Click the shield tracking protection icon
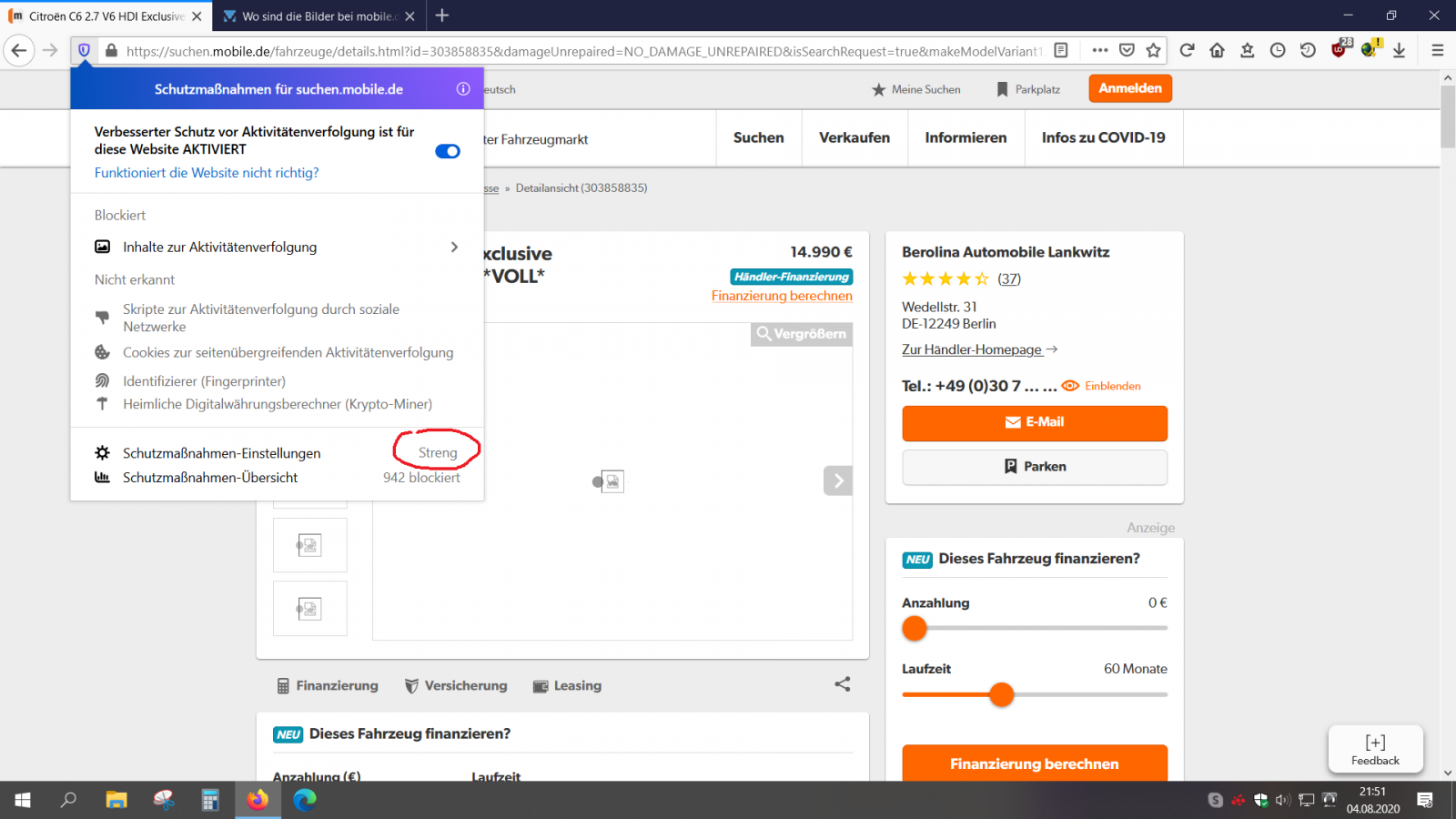 click(x=84, y=51)
